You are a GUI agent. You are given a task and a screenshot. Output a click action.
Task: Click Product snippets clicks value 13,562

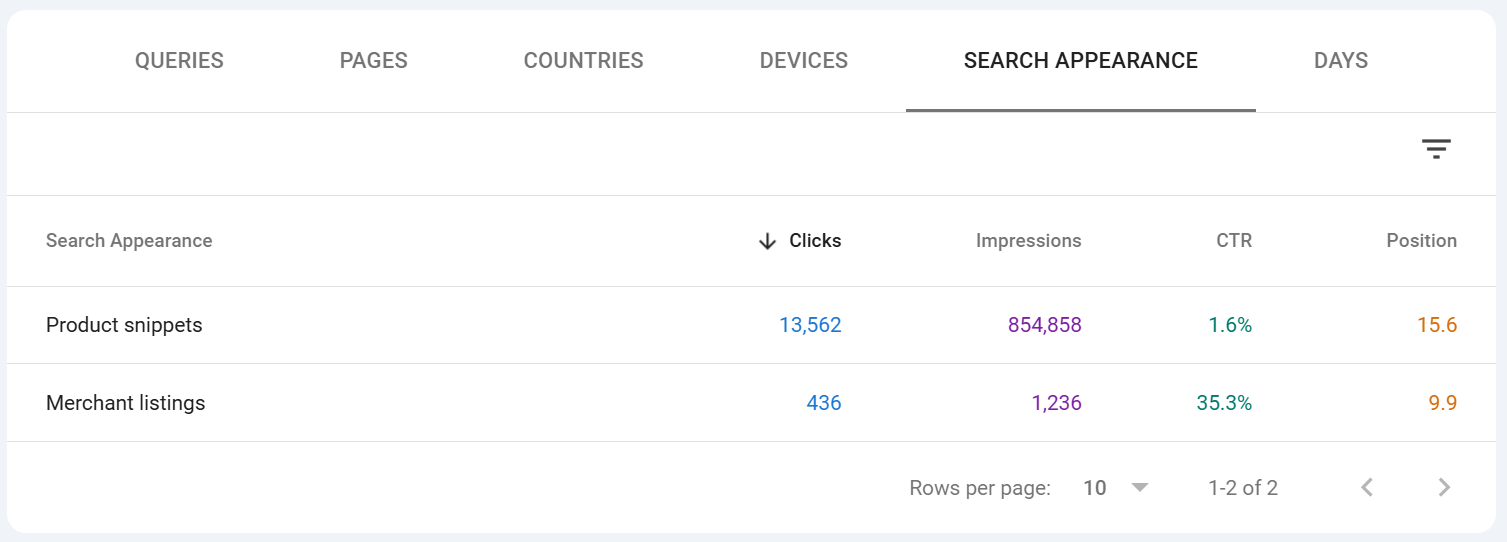click(810, 325)
